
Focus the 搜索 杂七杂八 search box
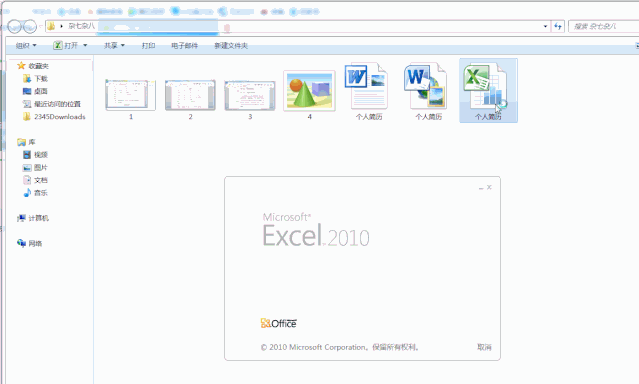click(x=603, y=26)
